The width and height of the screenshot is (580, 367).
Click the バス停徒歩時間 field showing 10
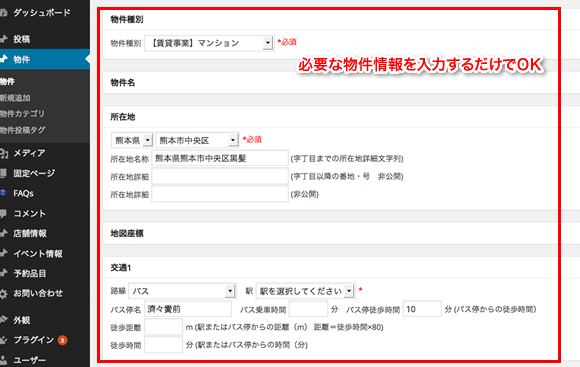click(x=422, y=309)
